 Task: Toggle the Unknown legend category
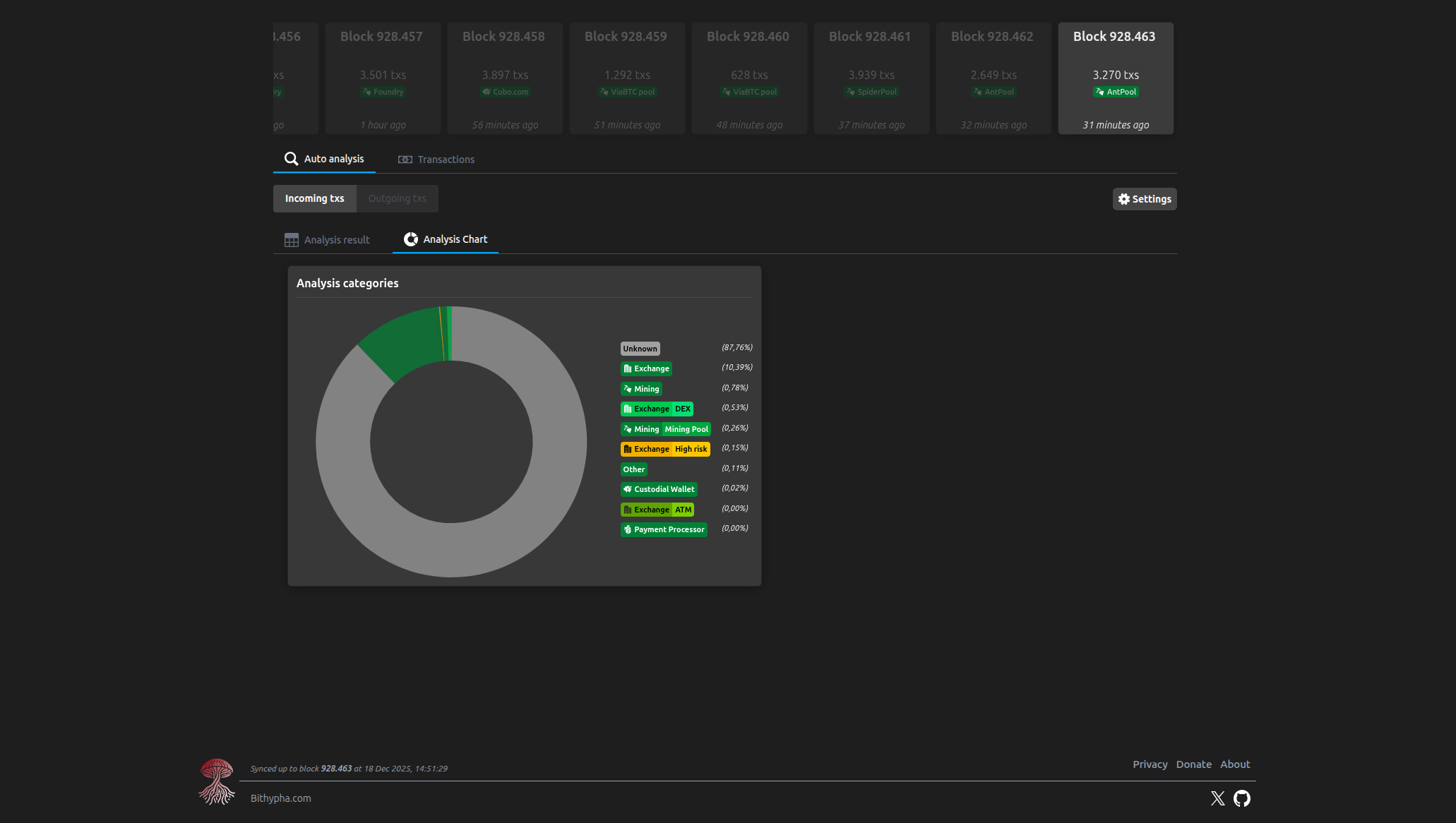(640, 349)
